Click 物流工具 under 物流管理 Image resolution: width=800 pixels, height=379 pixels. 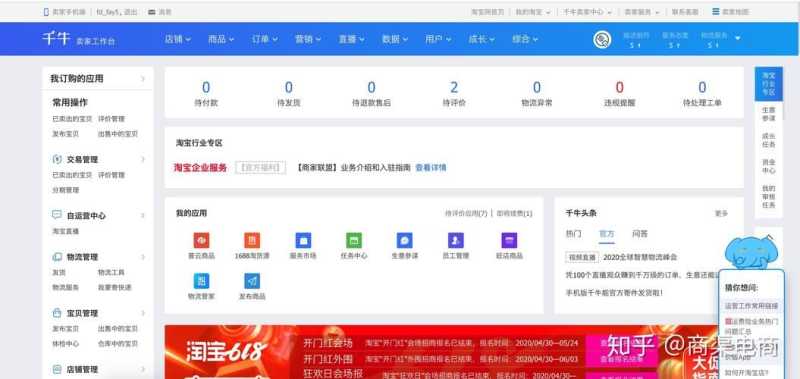tap(111, 272)
